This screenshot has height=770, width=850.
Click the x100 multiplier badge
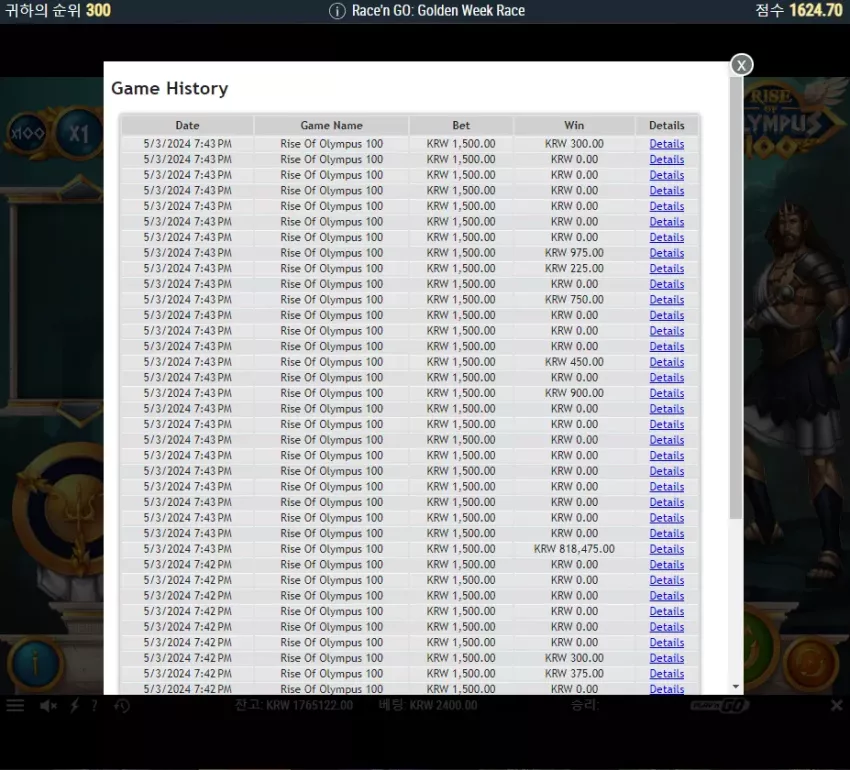click(27, 133)
